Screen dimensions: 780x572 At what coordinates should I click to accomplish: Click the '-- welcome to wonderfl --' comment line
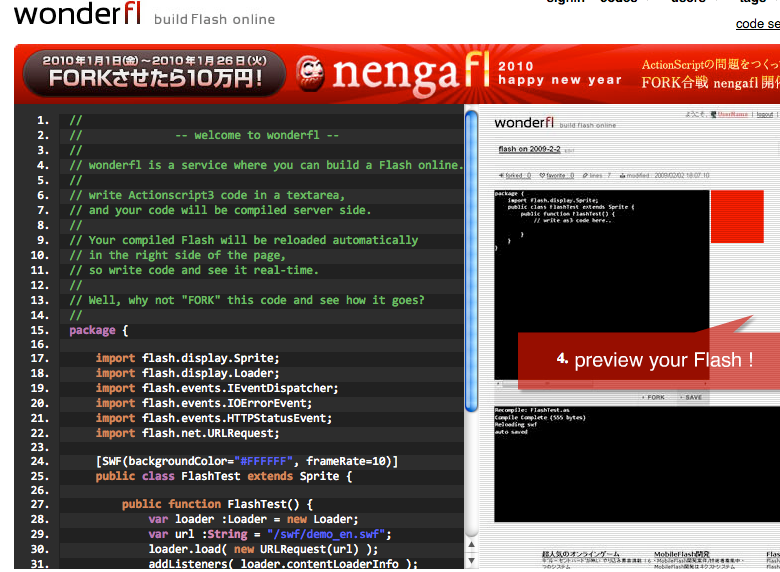[257, 135]
